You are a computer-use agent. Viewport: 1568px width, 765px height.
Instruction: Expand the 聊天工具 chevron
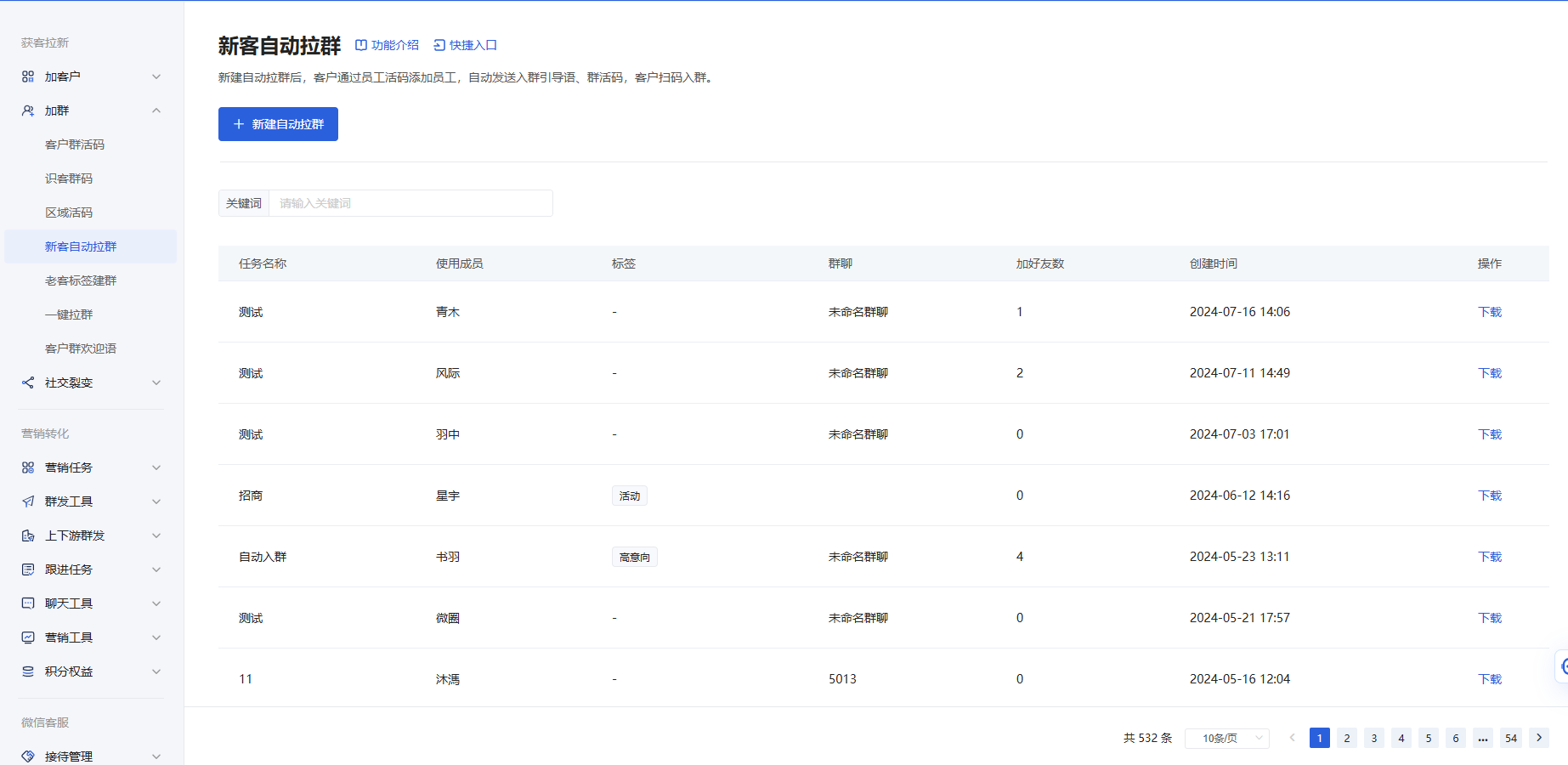pos(156,603)
